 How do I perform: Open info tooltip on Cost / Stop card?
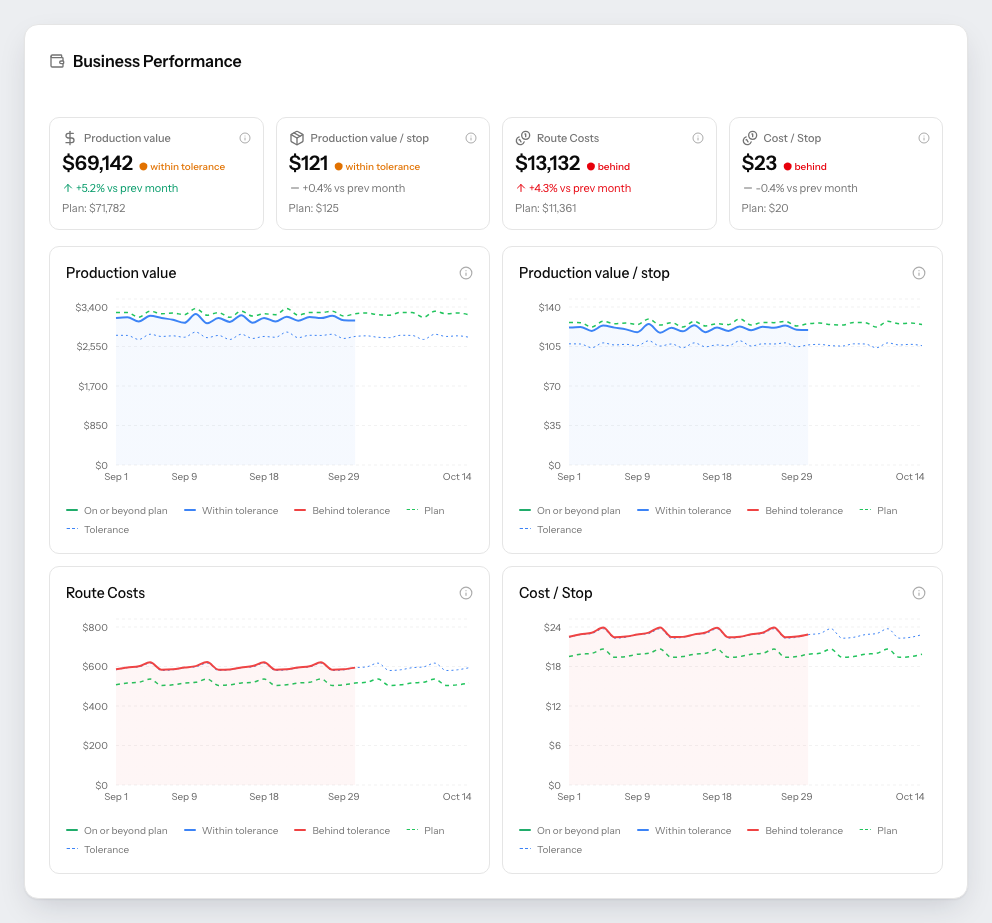[924, 138]
